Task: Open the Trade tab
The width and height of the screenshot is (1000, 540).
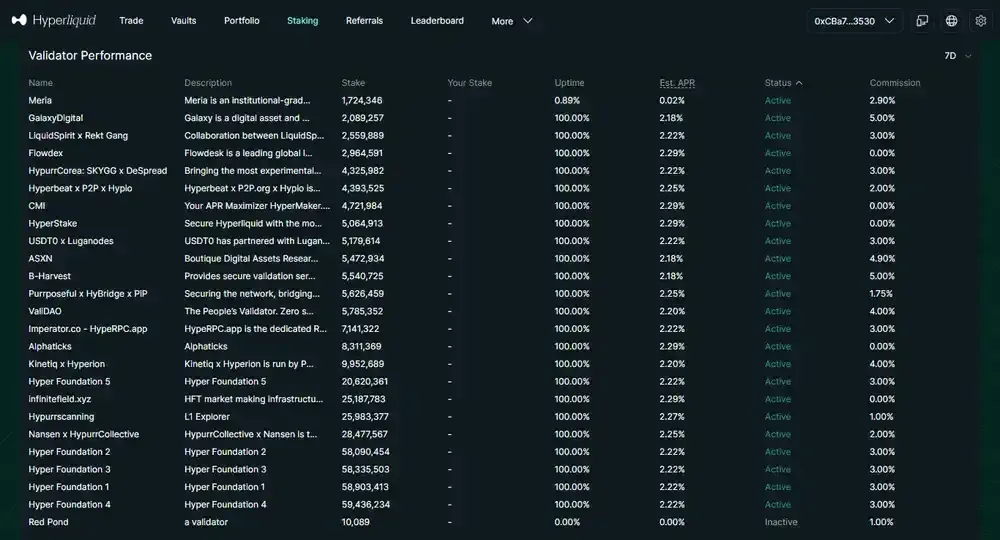Action: click(131, 20)
